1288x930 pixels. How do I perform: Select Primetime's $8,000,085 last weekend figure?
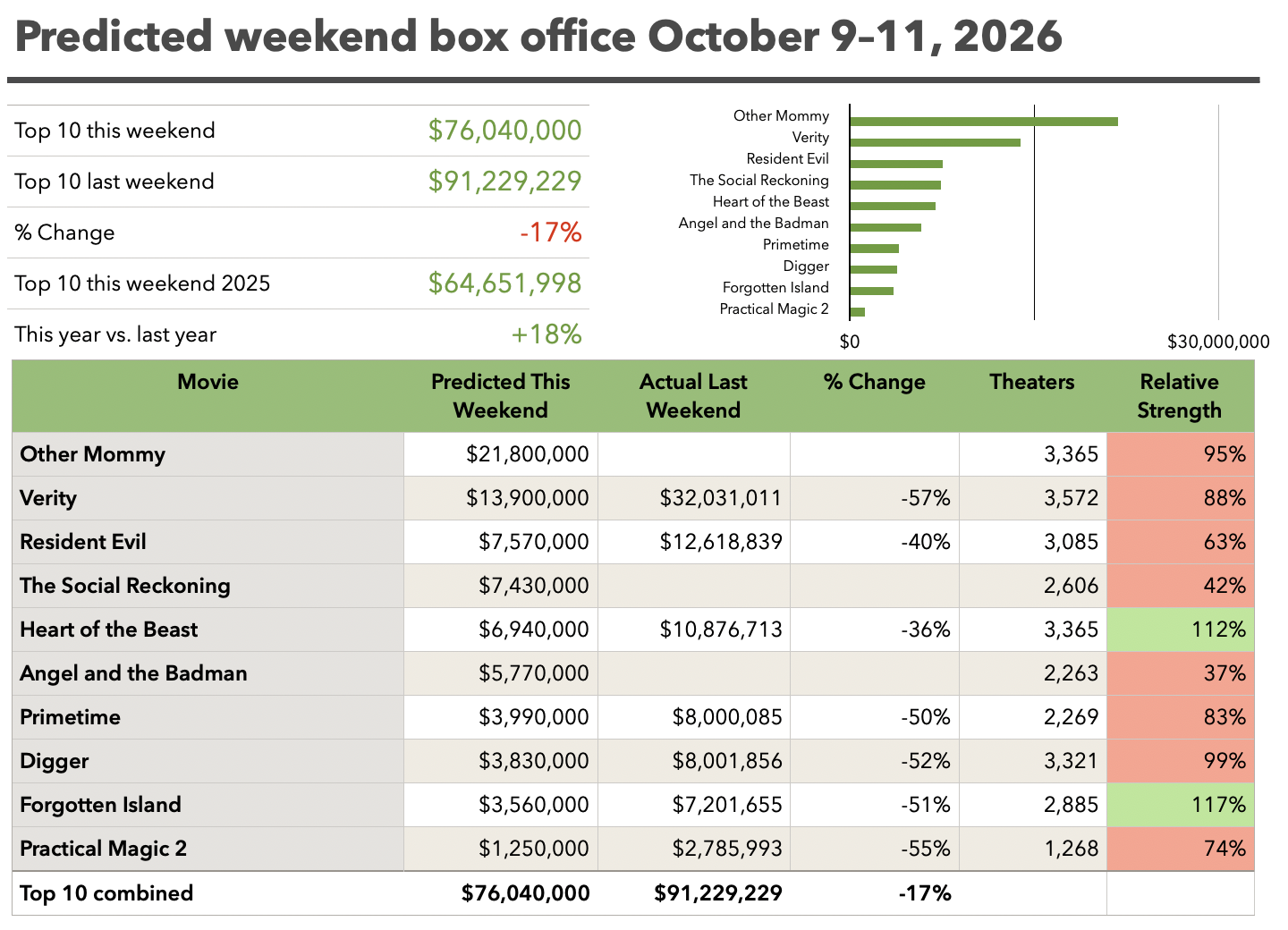click(x=727, y=717)
